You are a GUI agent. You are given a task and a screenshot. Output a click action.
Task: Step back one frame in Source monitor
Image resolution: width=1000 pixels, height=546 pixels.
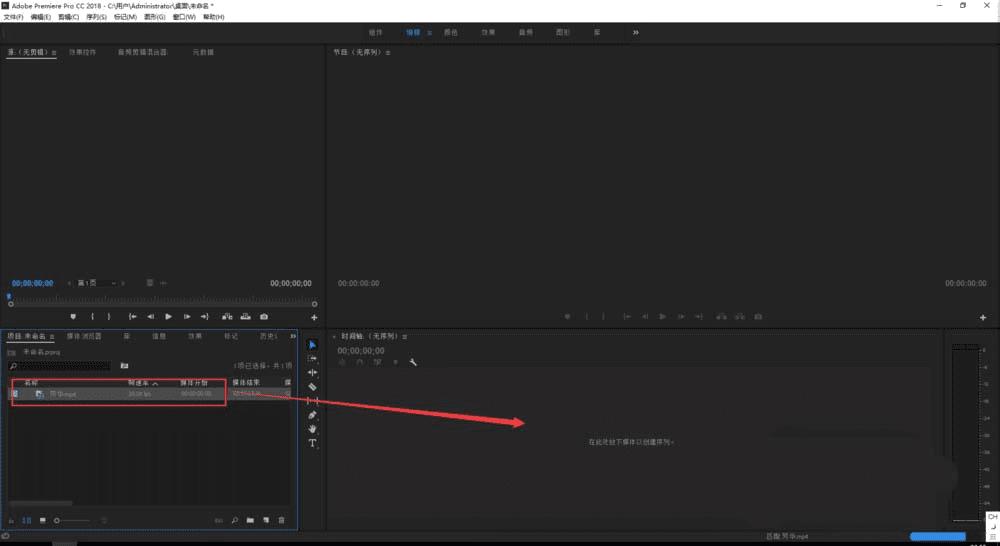[151, 316]
